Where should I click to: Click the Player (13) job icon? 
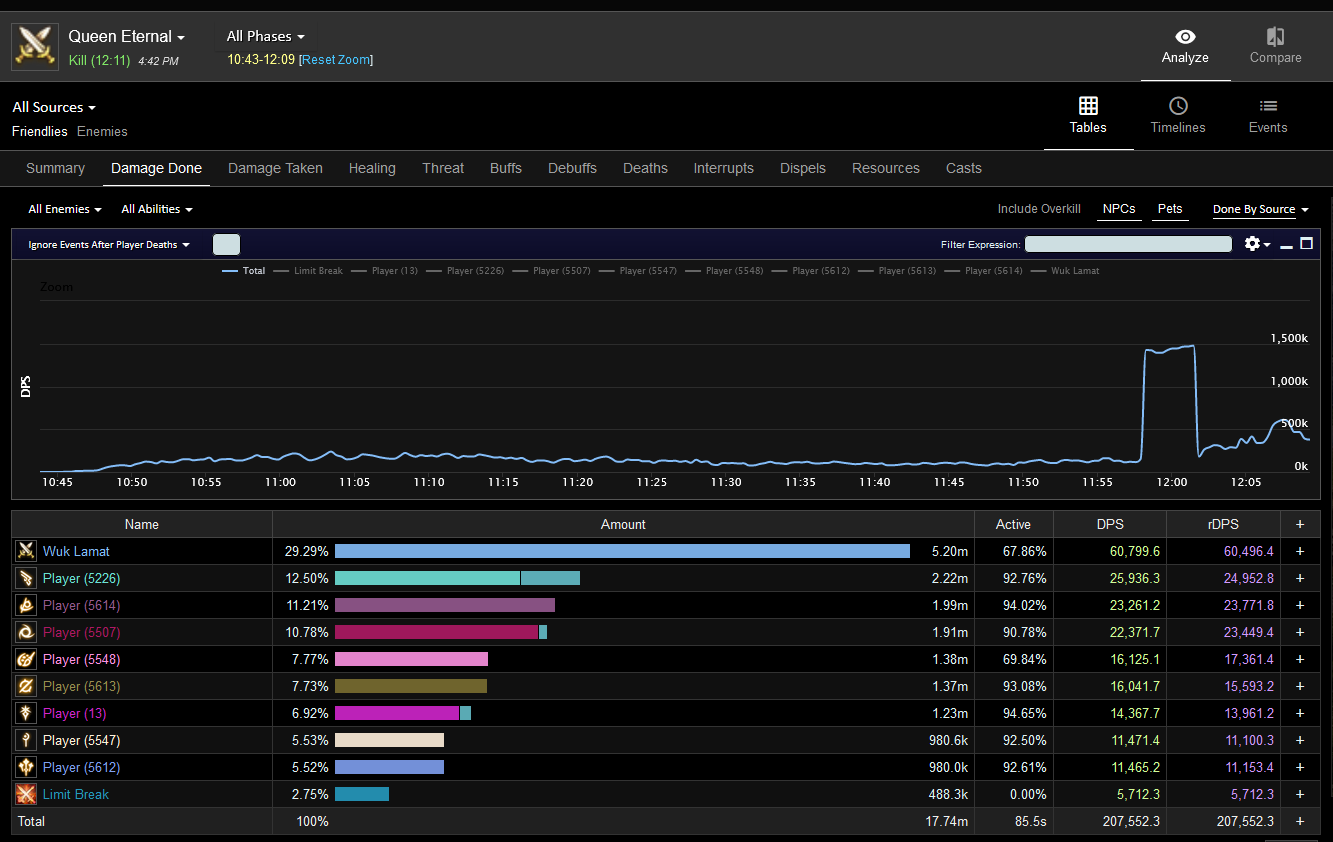pyautogui.click(x=26, y=713)
